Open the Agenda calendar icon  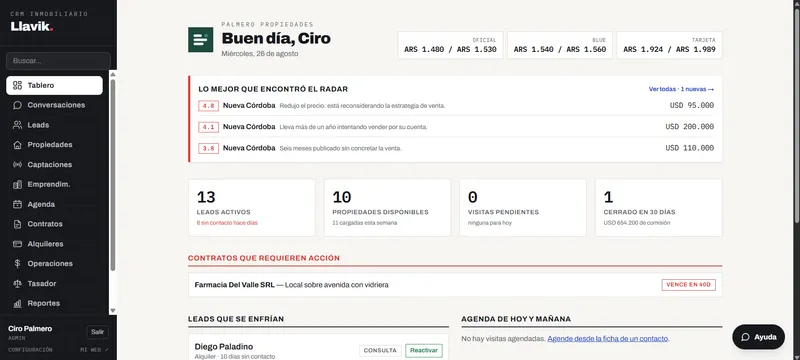17,204
